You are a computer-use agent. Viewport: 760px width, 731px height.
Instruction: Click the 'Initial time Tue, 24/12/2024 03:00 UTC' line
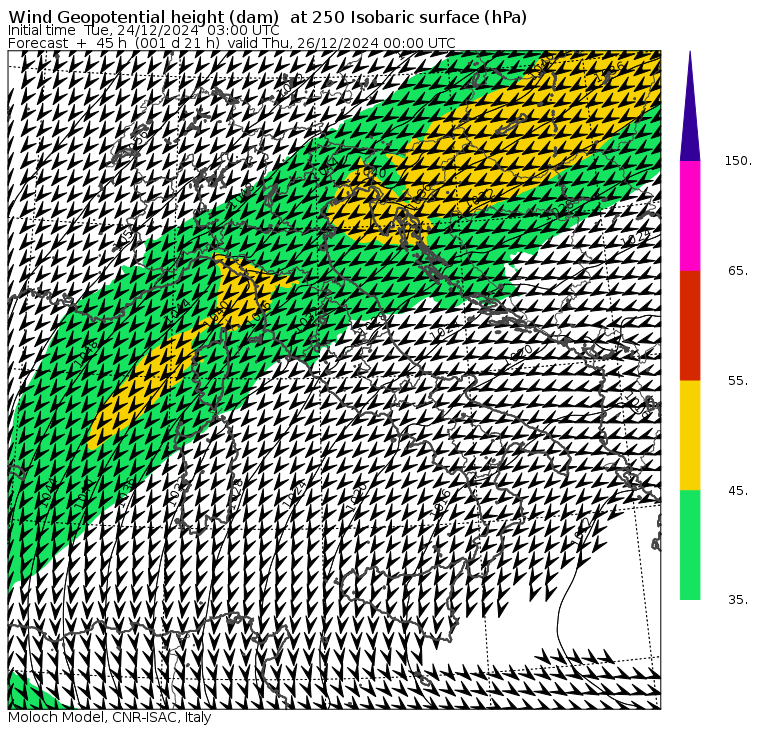(143, 31)
